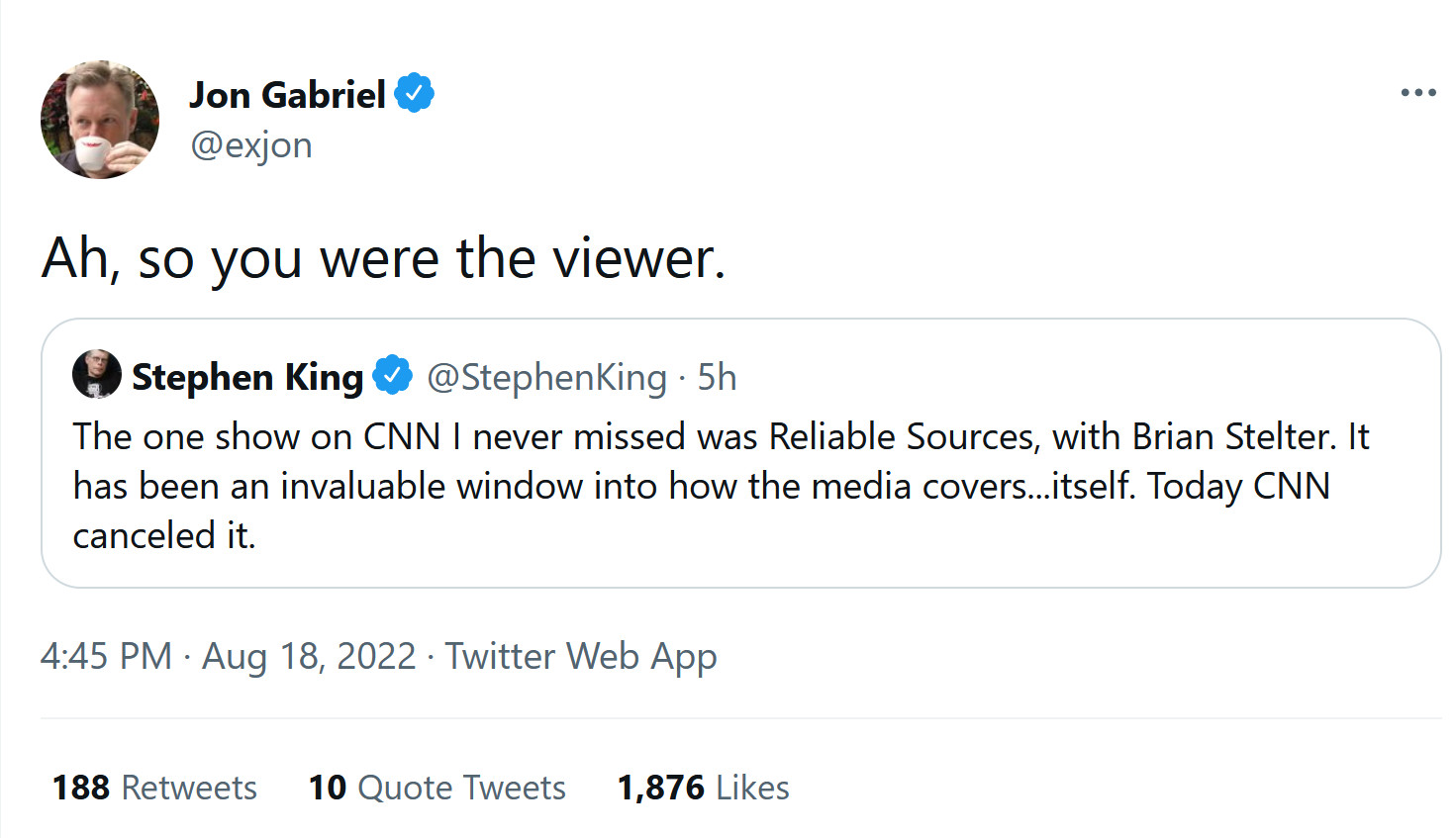The width and height of the screenshot is (1456, 838).
Task: Click the 5h timestamp on quoted tweet
Action: (717, 377)
